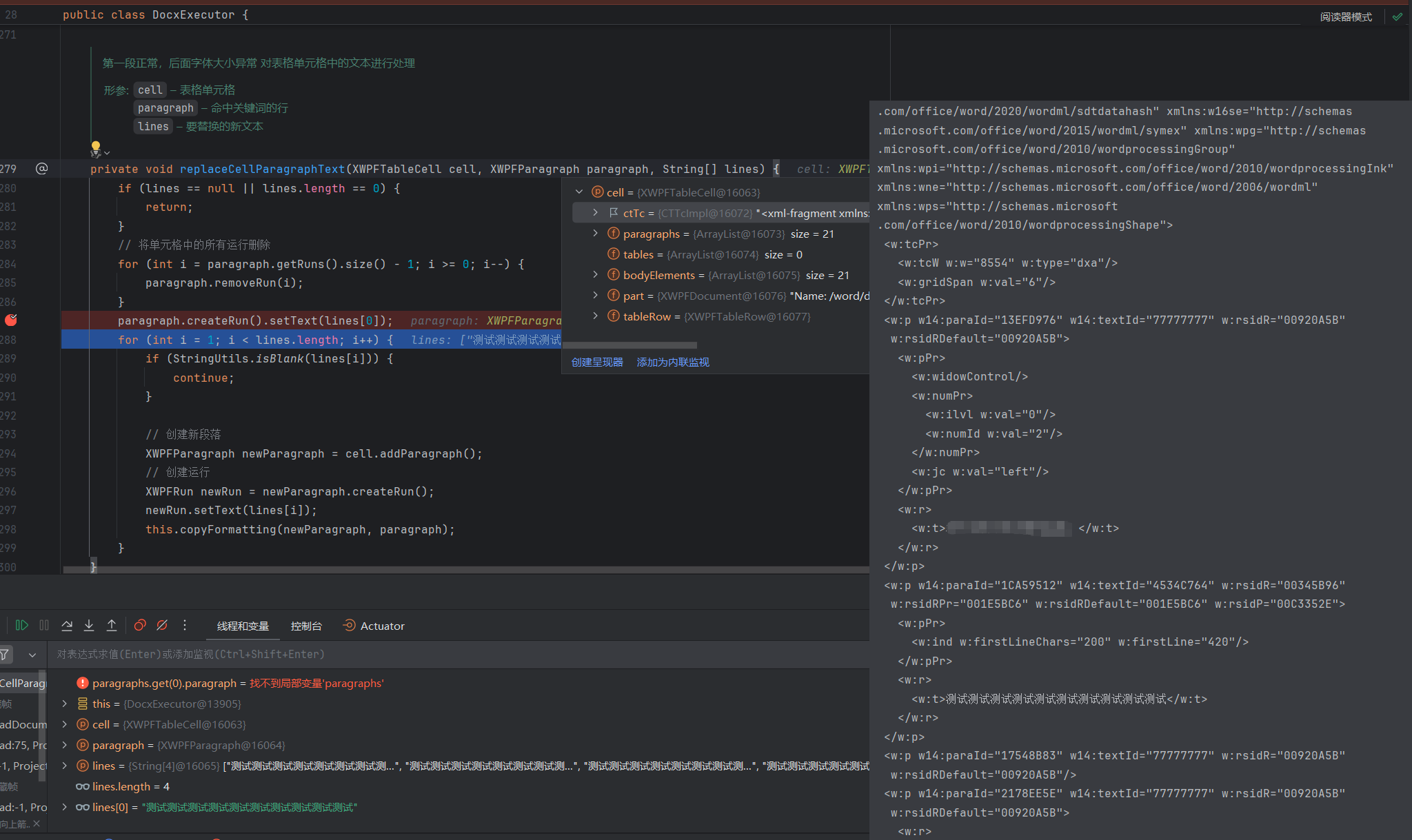Click the Step Out arrow icon
This screenshot has width=1412, height=840.
[x=112, y=625]
